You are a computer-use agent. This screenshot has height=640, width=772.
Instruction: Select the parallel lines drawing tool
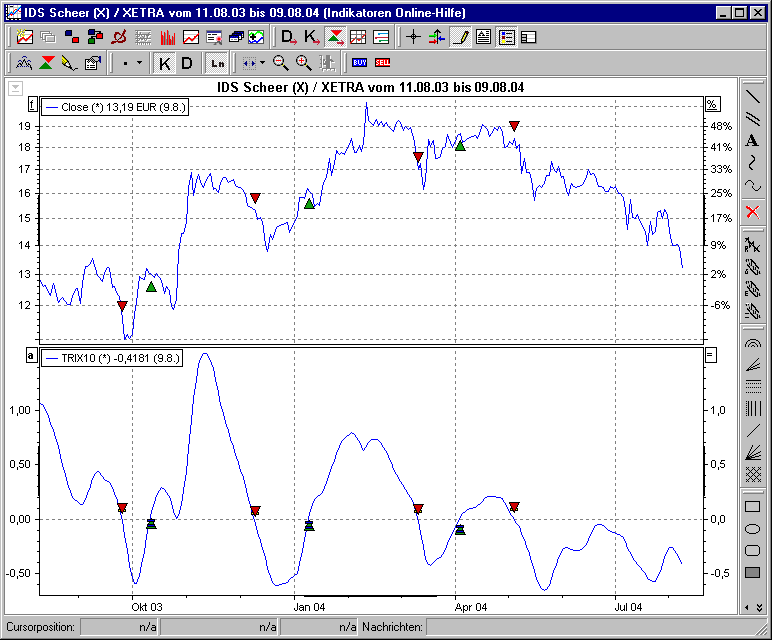tap(752, 119)
